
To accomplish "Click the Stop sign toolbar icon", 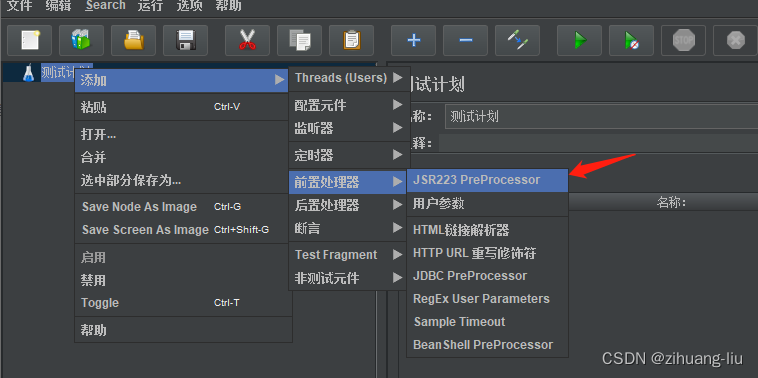I will [684, 40].
